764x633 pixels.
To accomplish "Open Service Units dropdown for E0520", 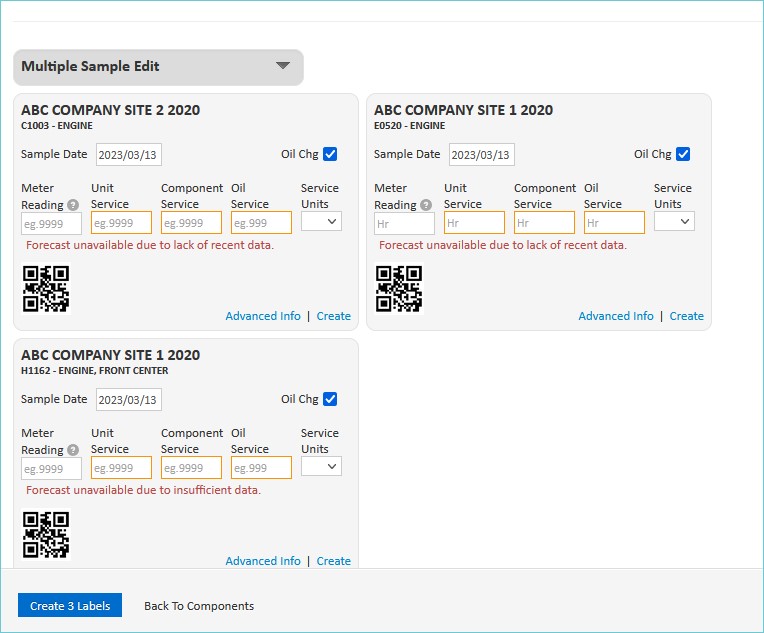I will coord(674,221).
